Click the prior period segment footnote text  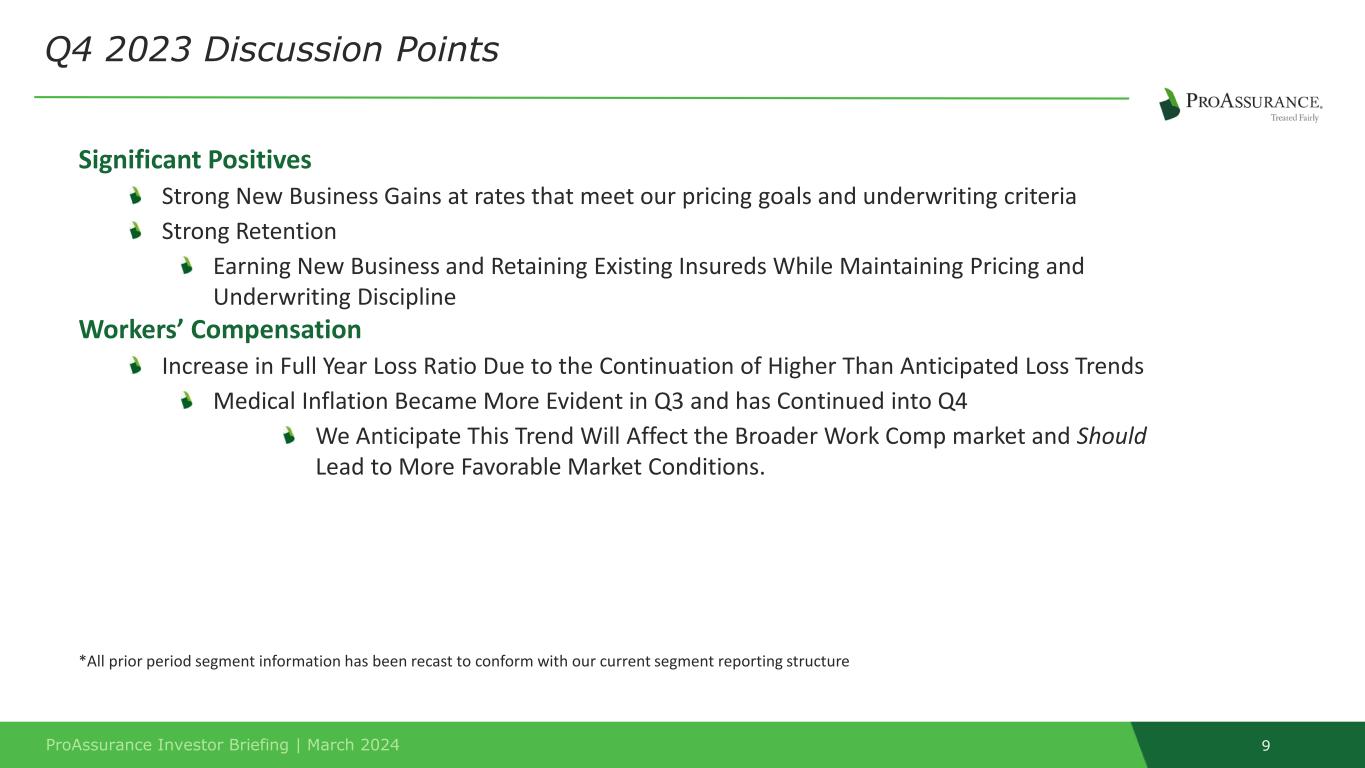(x=463, y=661)
